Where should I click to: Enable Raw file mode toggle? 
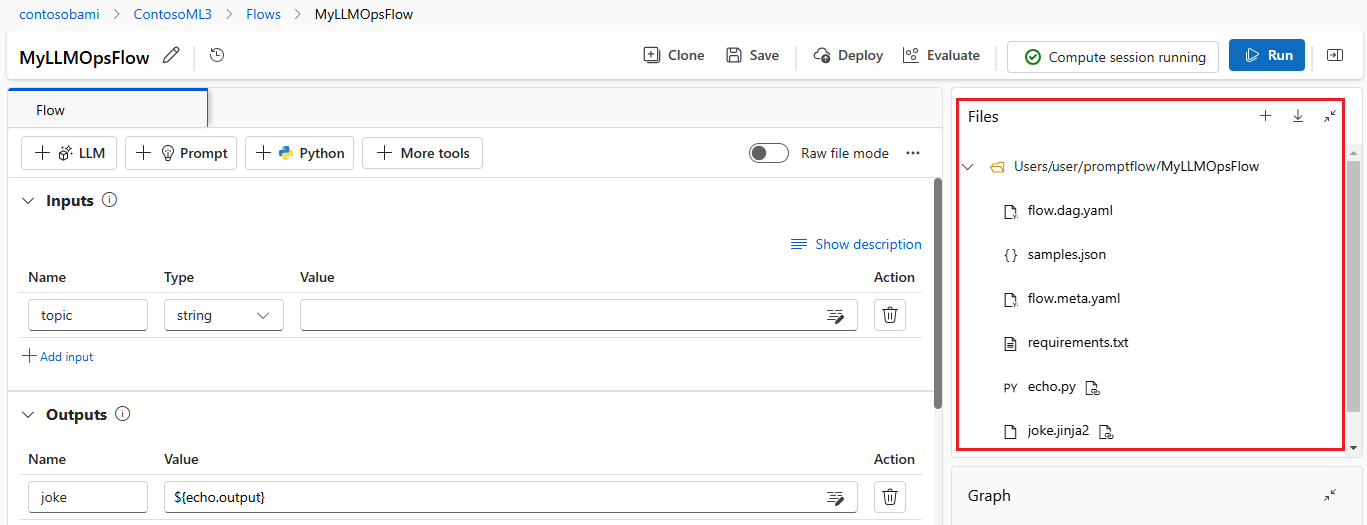[x=769, y=153]
